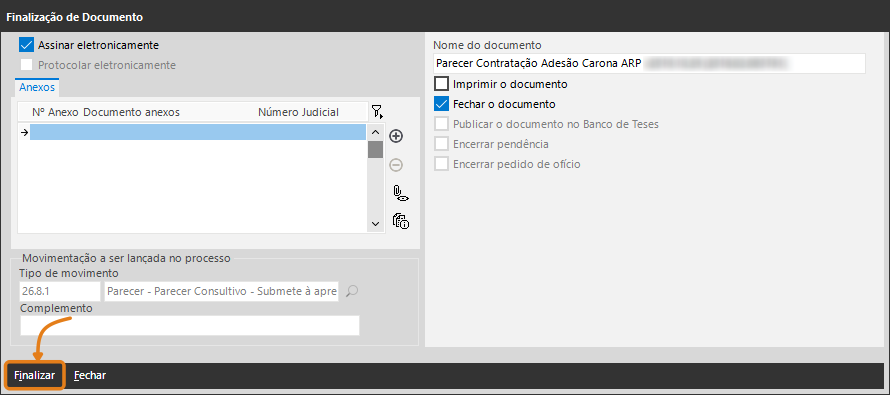Click the paperclip view attachment icon
Screen dimensions: 890x395
point(401,194)
